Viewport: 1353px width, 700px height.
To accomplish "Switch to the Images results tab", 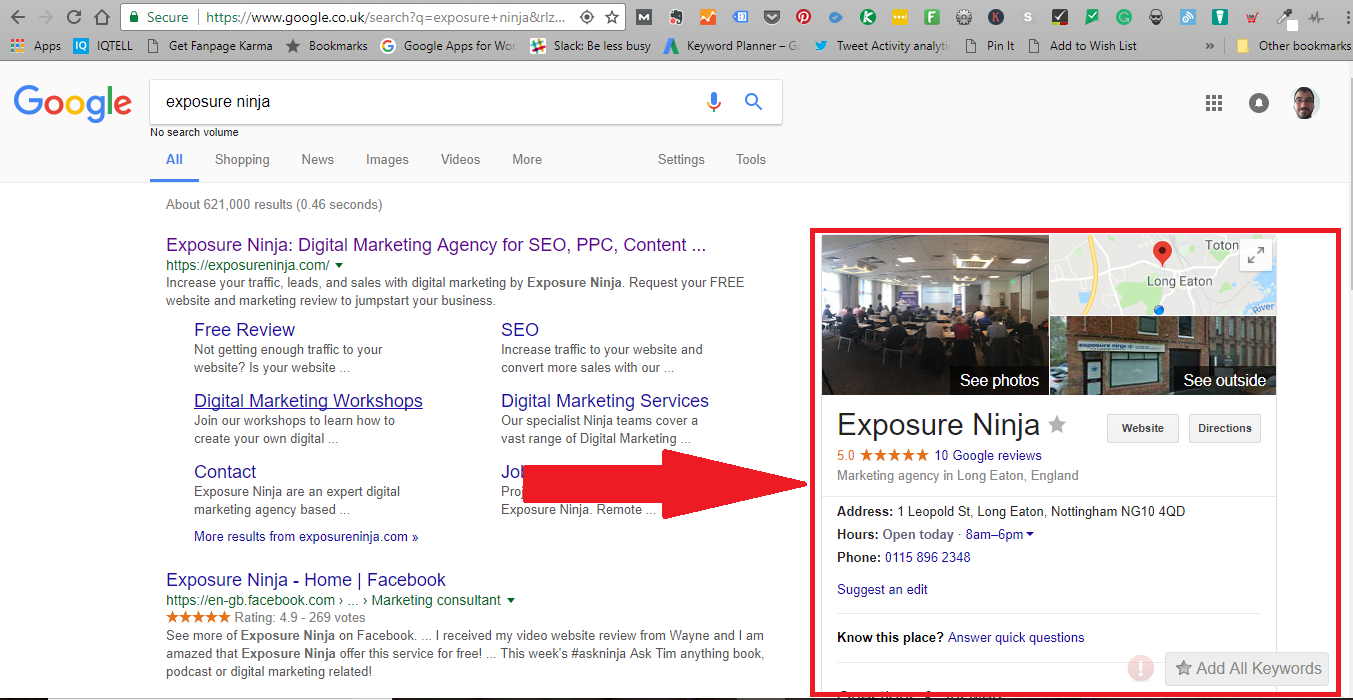I will point(387,159).
